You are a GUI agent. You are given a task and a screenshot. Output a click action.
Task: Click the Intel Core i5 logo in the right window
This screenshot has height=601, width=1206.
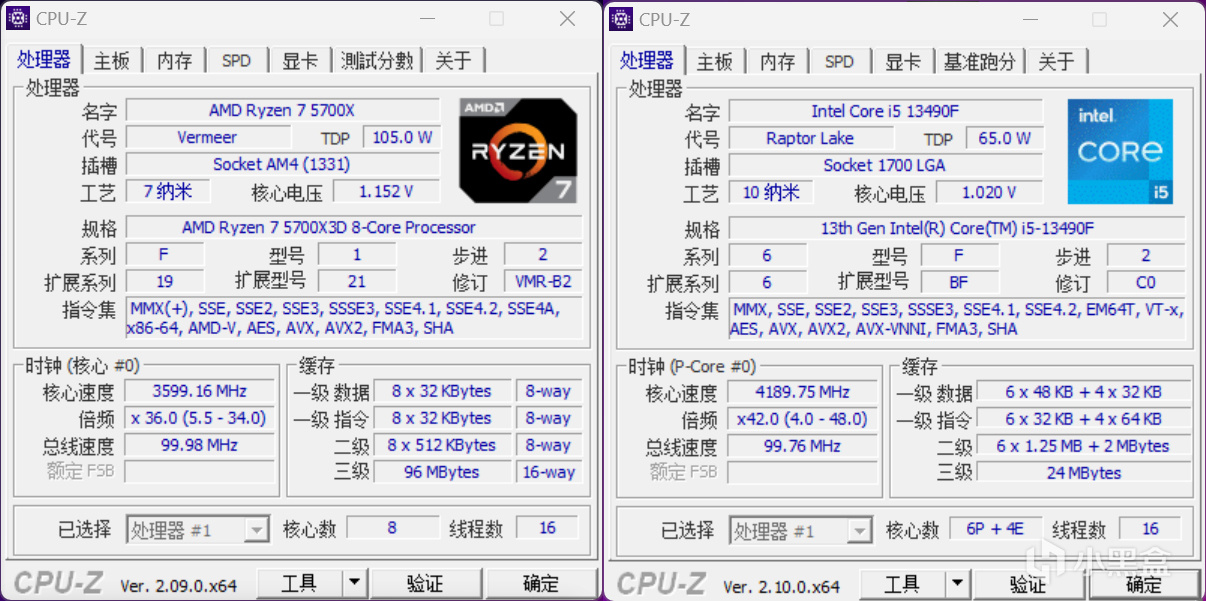tap(1120, 151)
